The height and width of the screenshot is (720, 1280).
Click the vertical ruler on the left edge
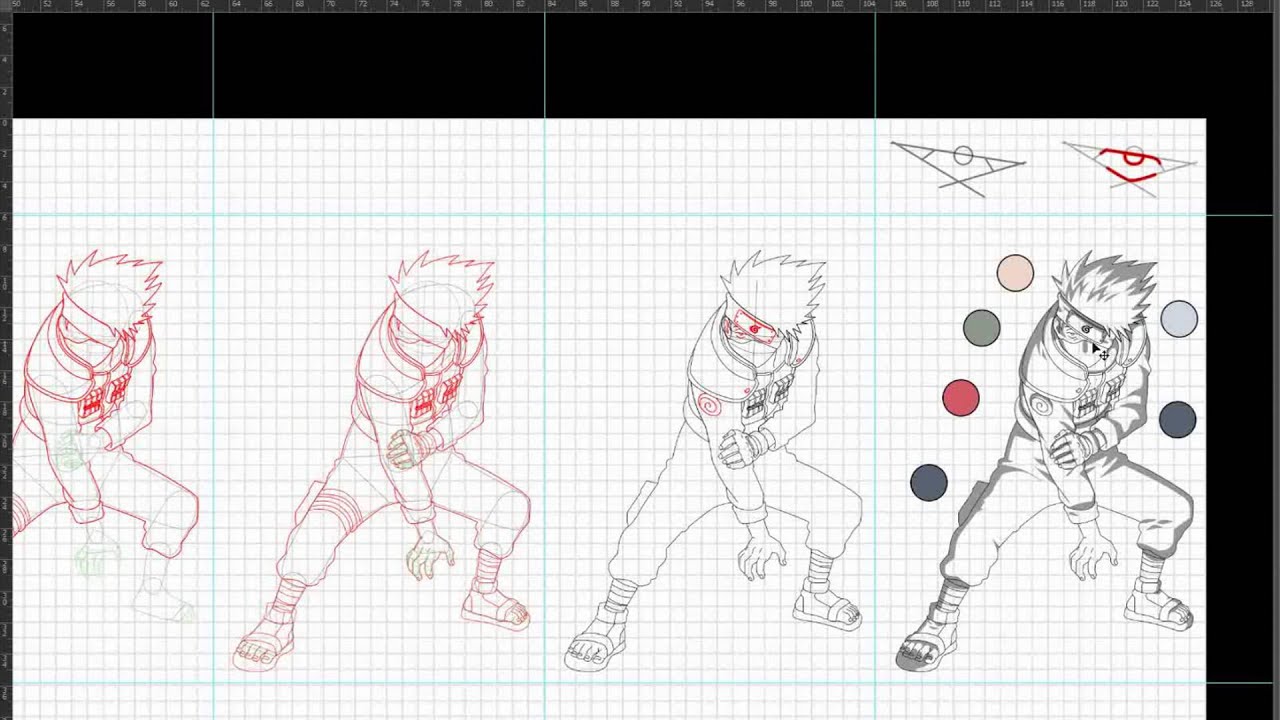coord(5,365)
